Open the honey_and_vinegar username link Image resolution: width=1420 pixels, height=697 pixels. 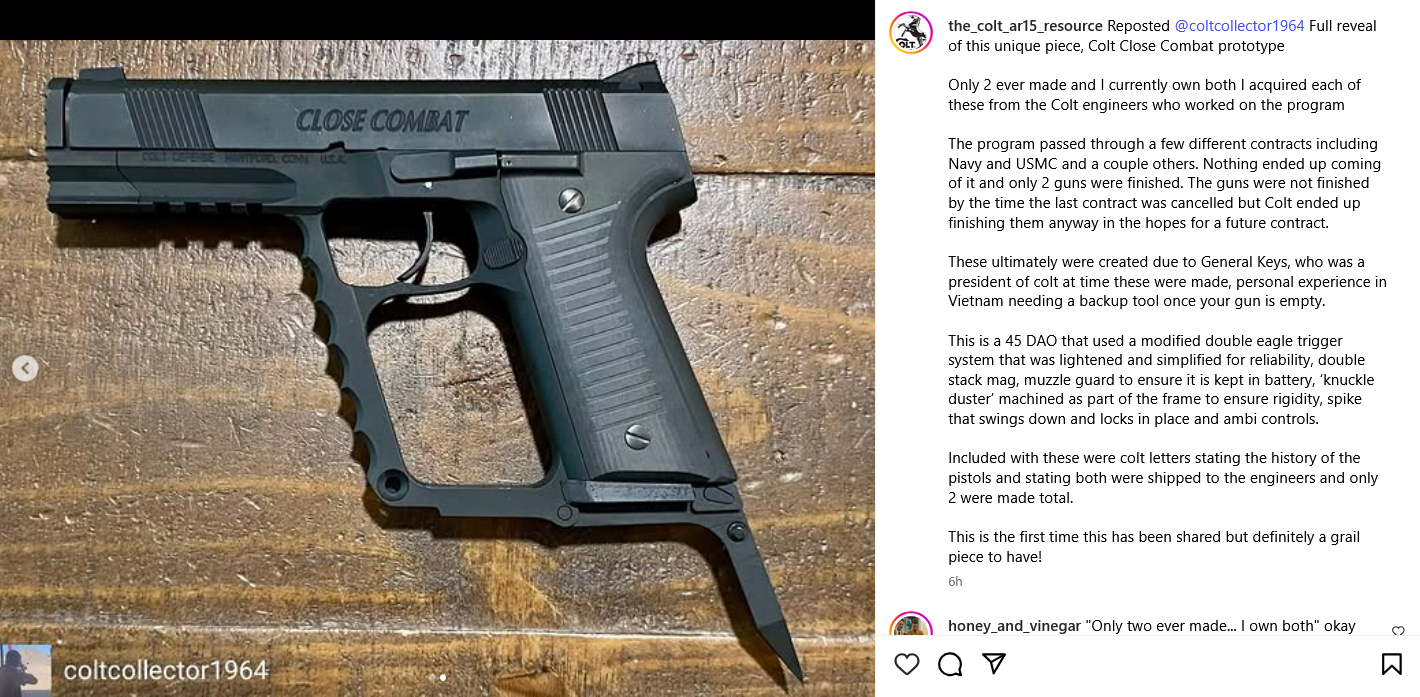pyautogui.click(x=1014, y=626)
